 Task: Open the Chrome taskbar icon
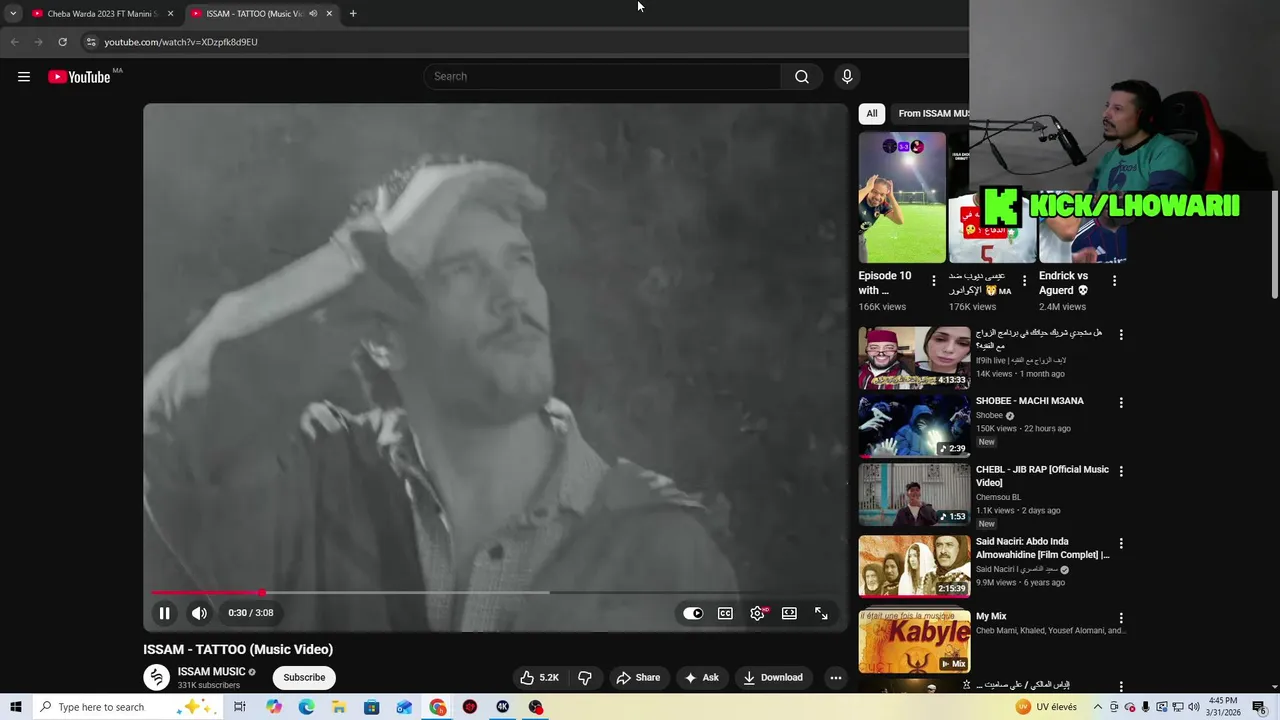coord(437,707)
